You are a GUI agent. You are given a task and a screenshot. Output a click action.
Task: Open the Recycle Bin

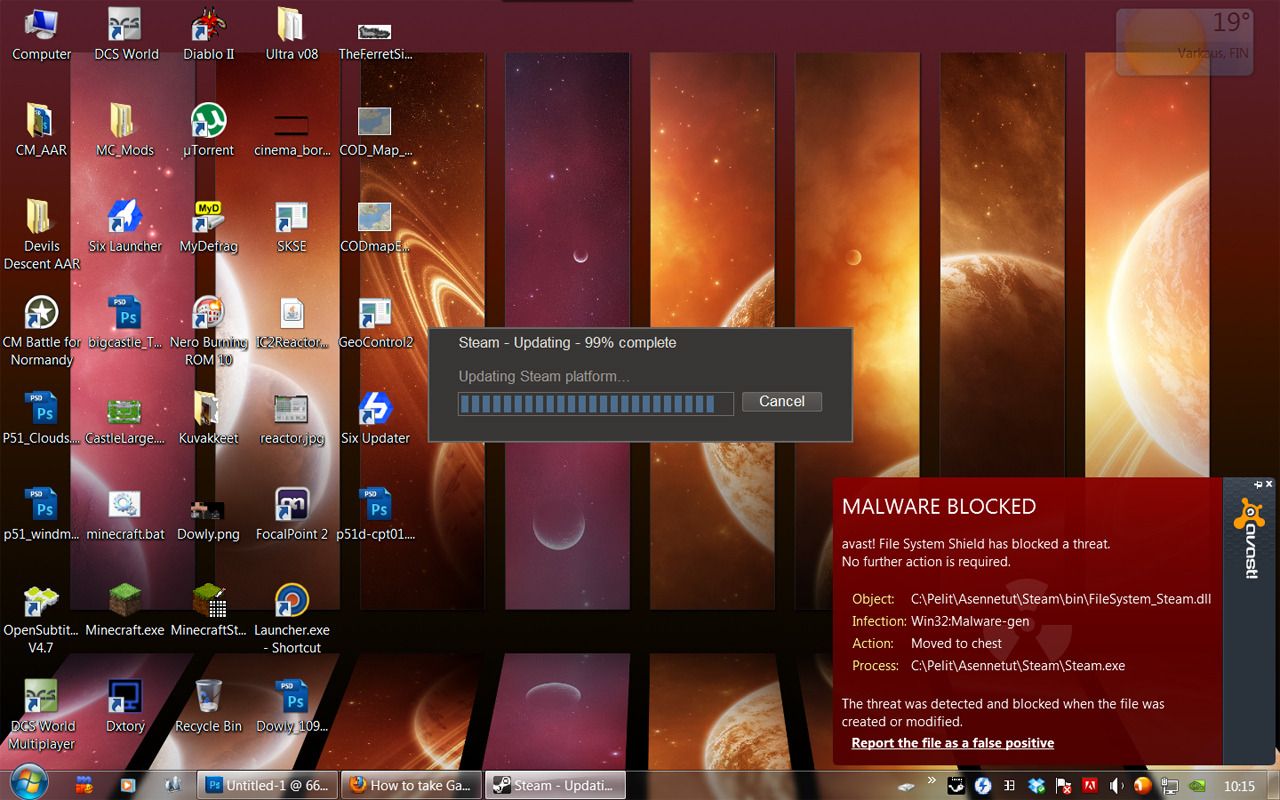[x=208, y=706]
